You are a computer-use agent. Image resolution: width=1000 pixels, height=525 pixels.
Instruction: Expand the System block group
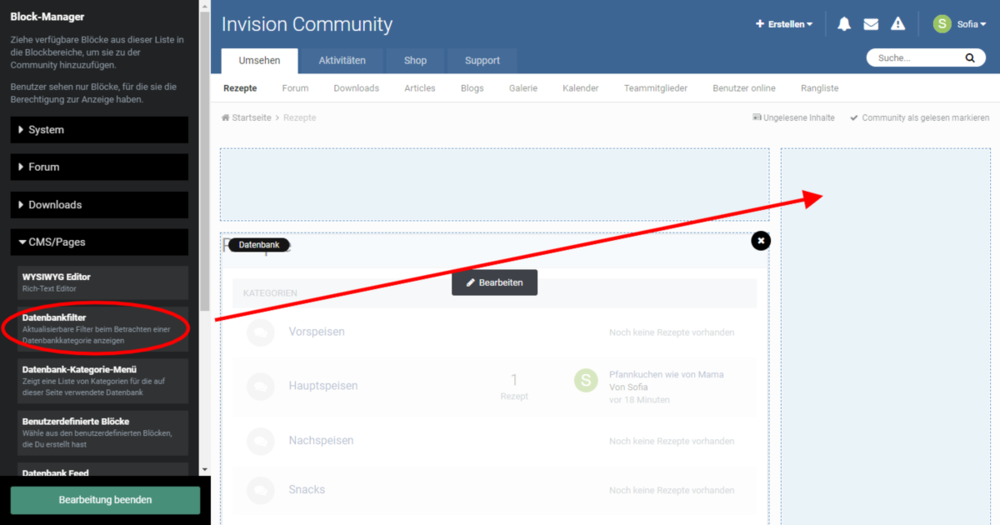coord(100,130)
